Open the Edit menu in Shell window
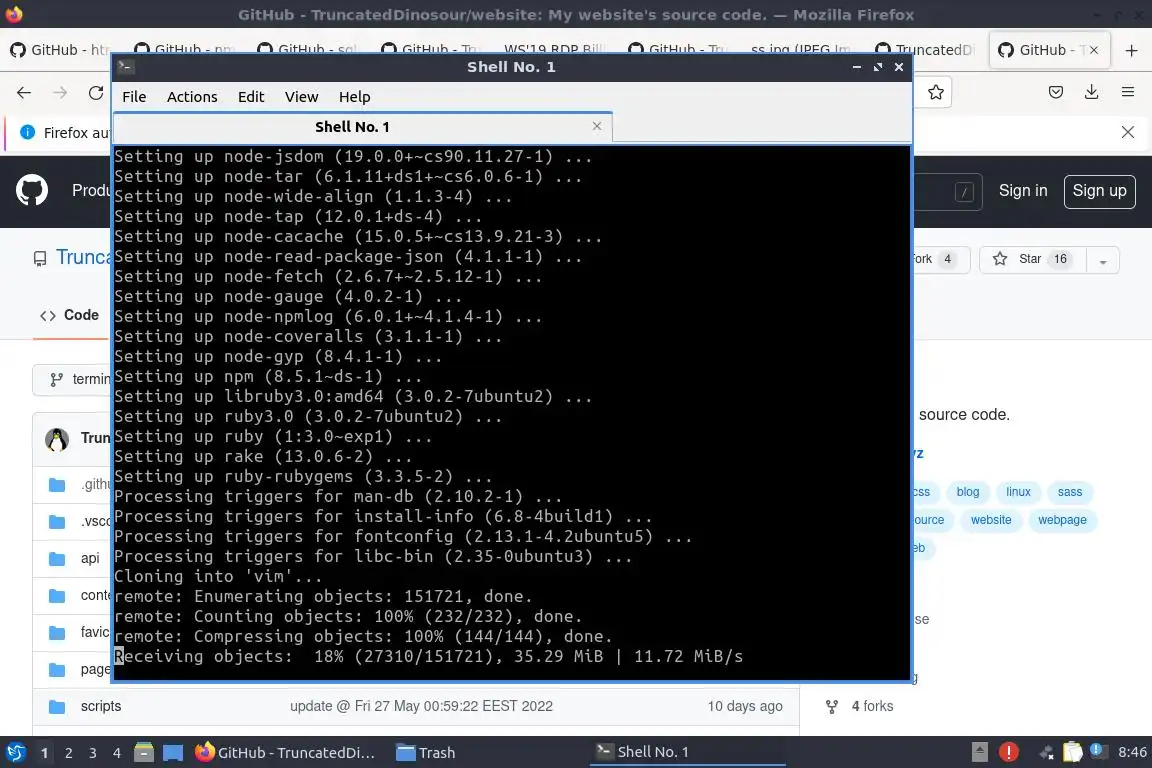 click(x=251, y=97)
